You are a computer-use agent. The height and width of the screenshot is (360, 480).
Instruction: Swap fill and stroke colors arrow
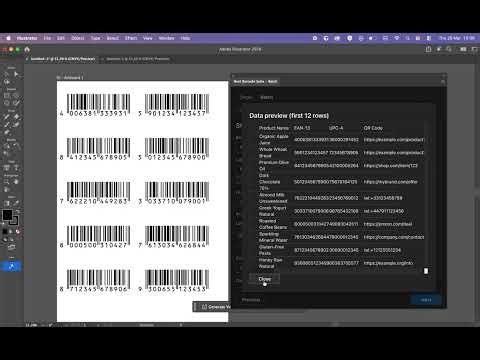click(x=18, y=211)
